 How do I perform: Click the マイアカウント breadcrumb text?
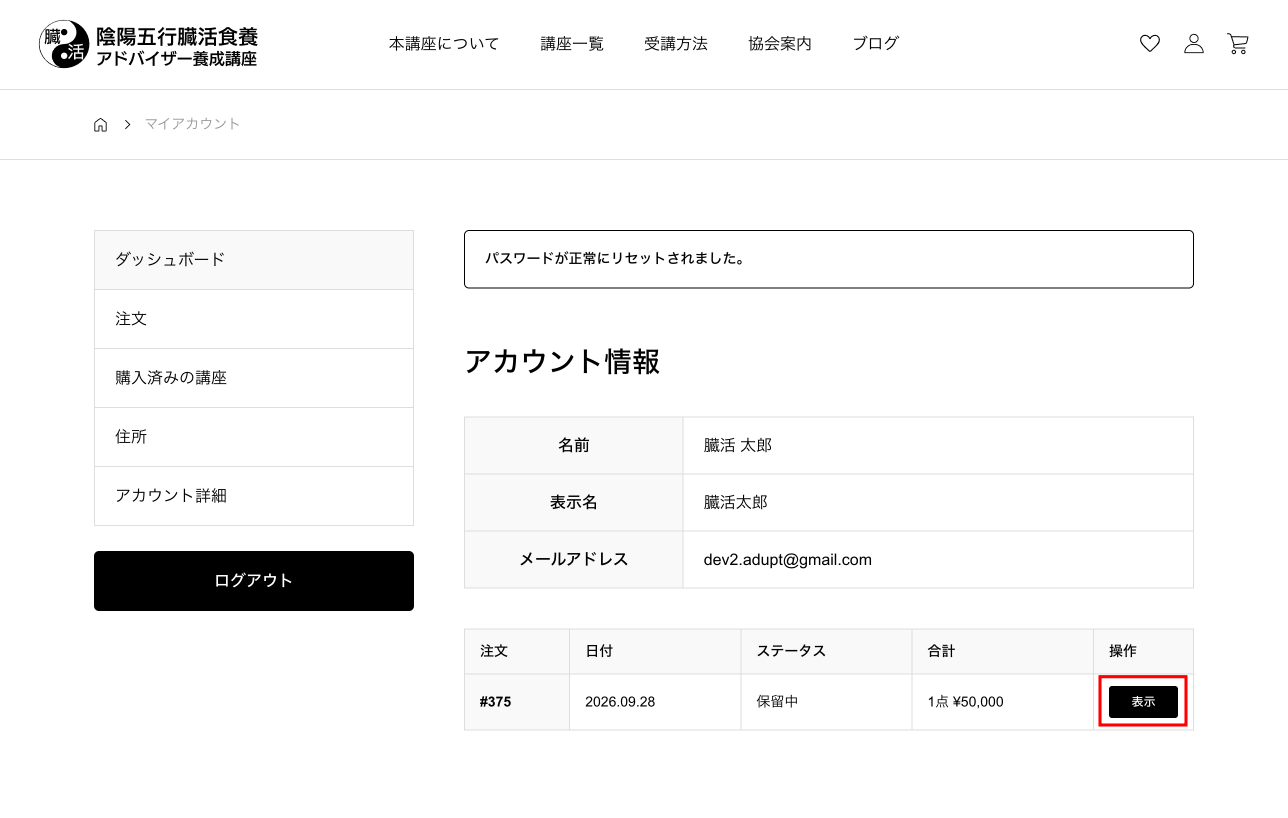tap(192, 124)
